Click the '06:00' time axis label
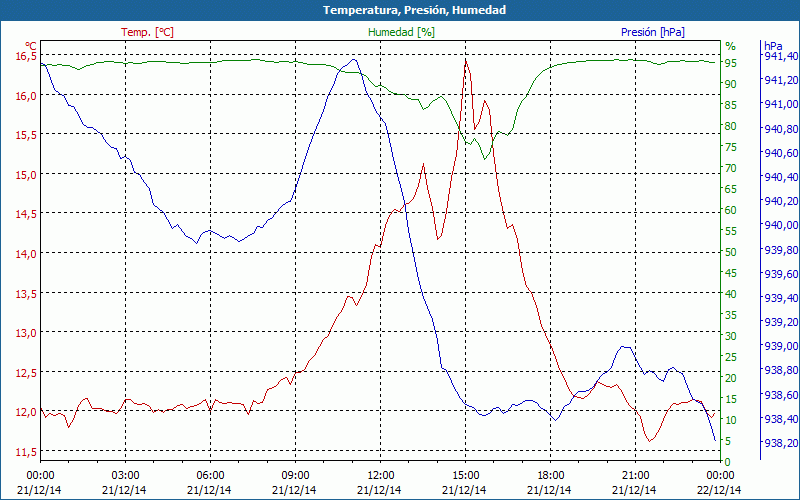Image resolution: width=800 pixels, height=500 pixels. (x=210, y=476)
